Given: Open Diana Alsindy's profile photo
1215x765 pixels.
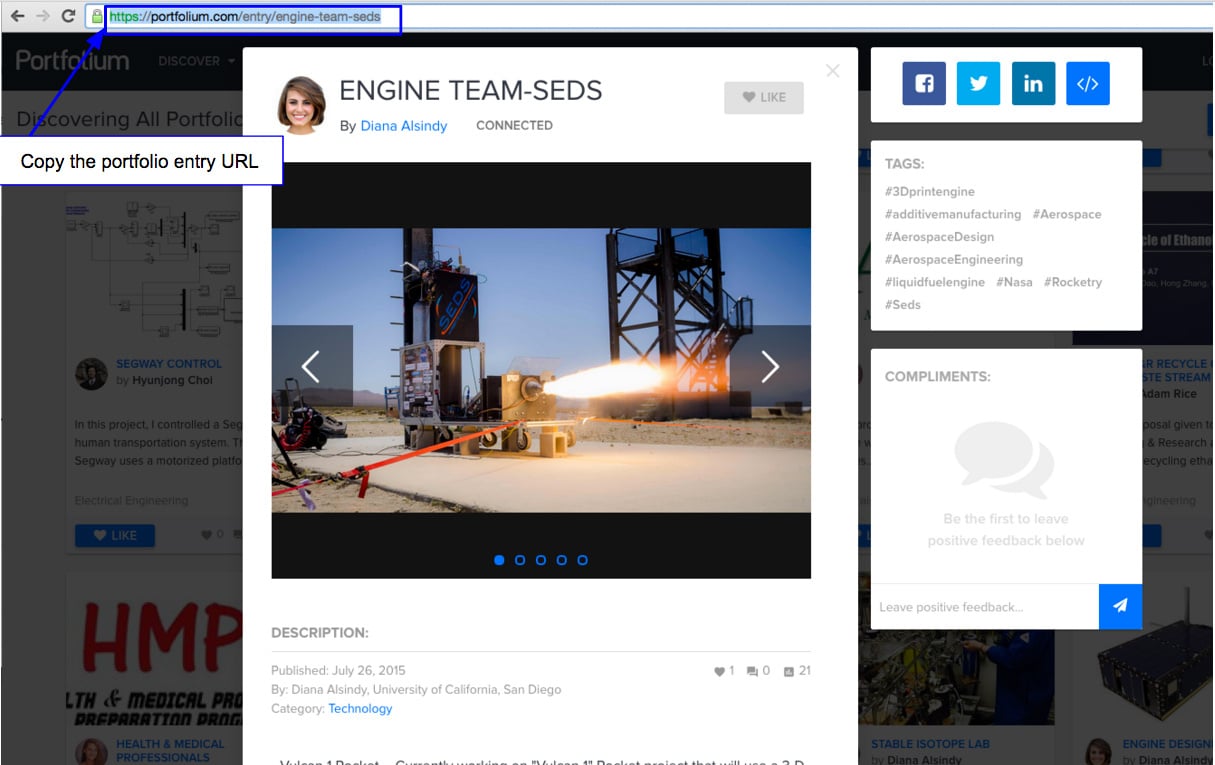Looking at the screenshot, I should [x=301, y=104].
